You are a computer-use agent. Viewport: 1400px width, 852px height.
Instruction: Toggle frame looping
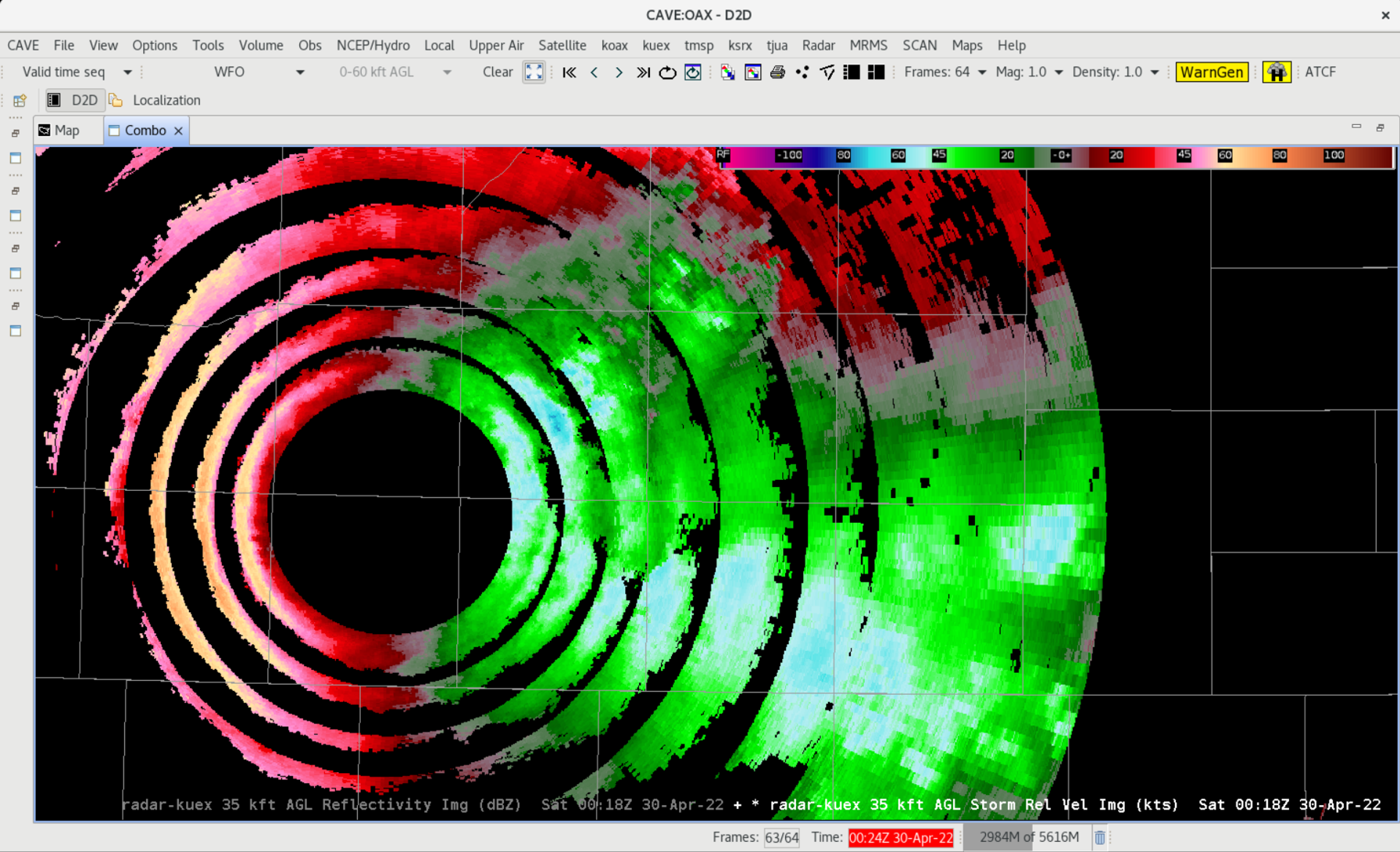coord(667,72)
